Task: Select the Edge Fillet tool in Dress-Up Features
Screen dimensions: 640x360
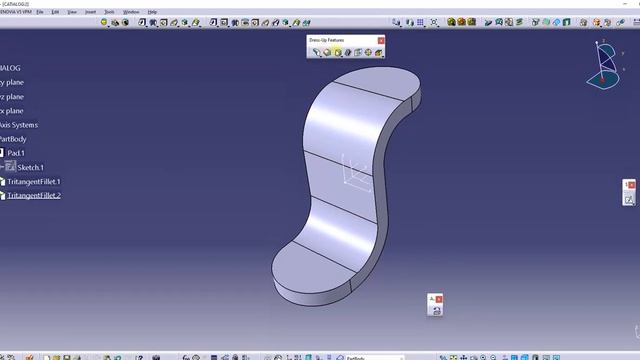Action: point(317,53)
